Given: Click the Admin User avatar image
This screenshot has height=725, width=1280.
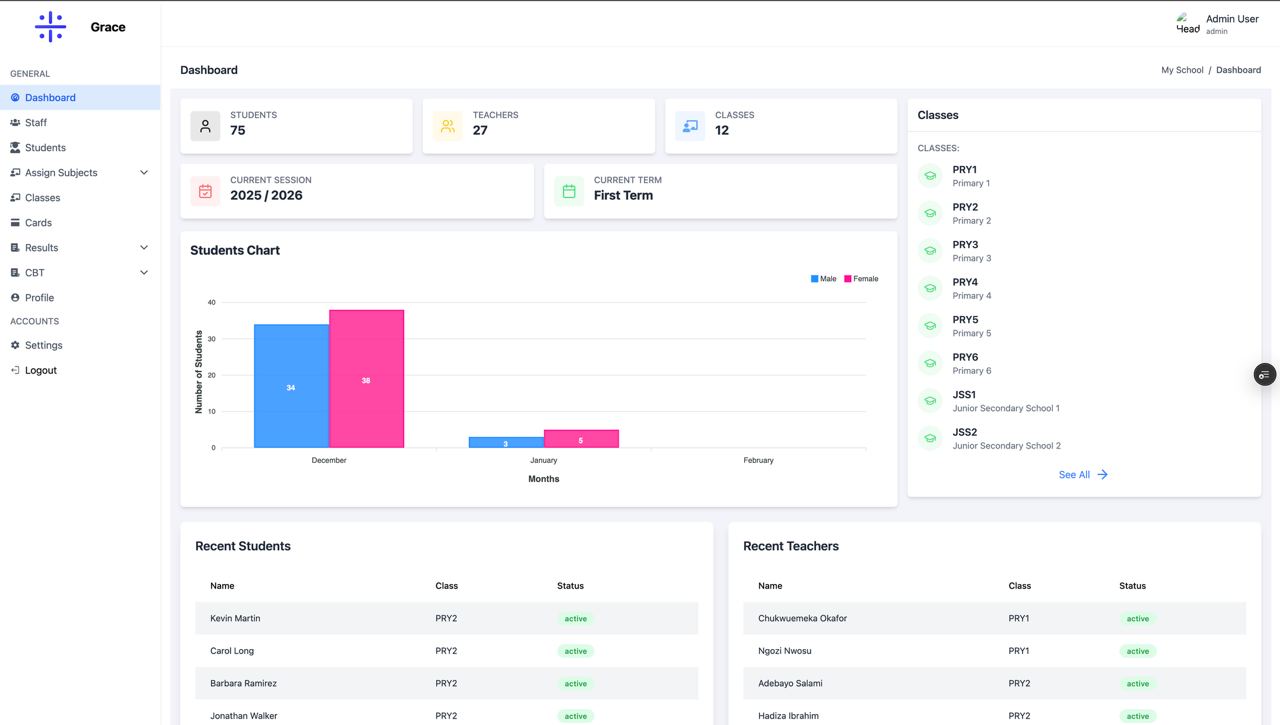Looking at the screenshot, I should [1188, 24].
